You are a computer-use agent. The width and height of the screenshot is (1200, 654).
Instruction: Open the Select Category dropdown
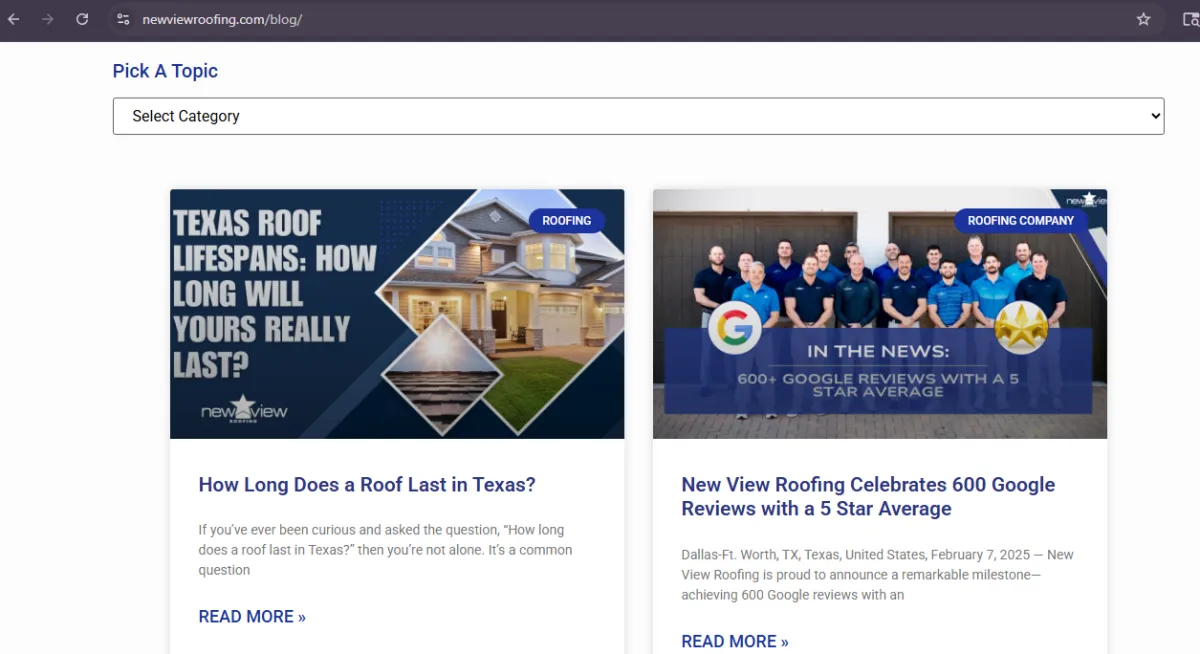pos(638,116)
